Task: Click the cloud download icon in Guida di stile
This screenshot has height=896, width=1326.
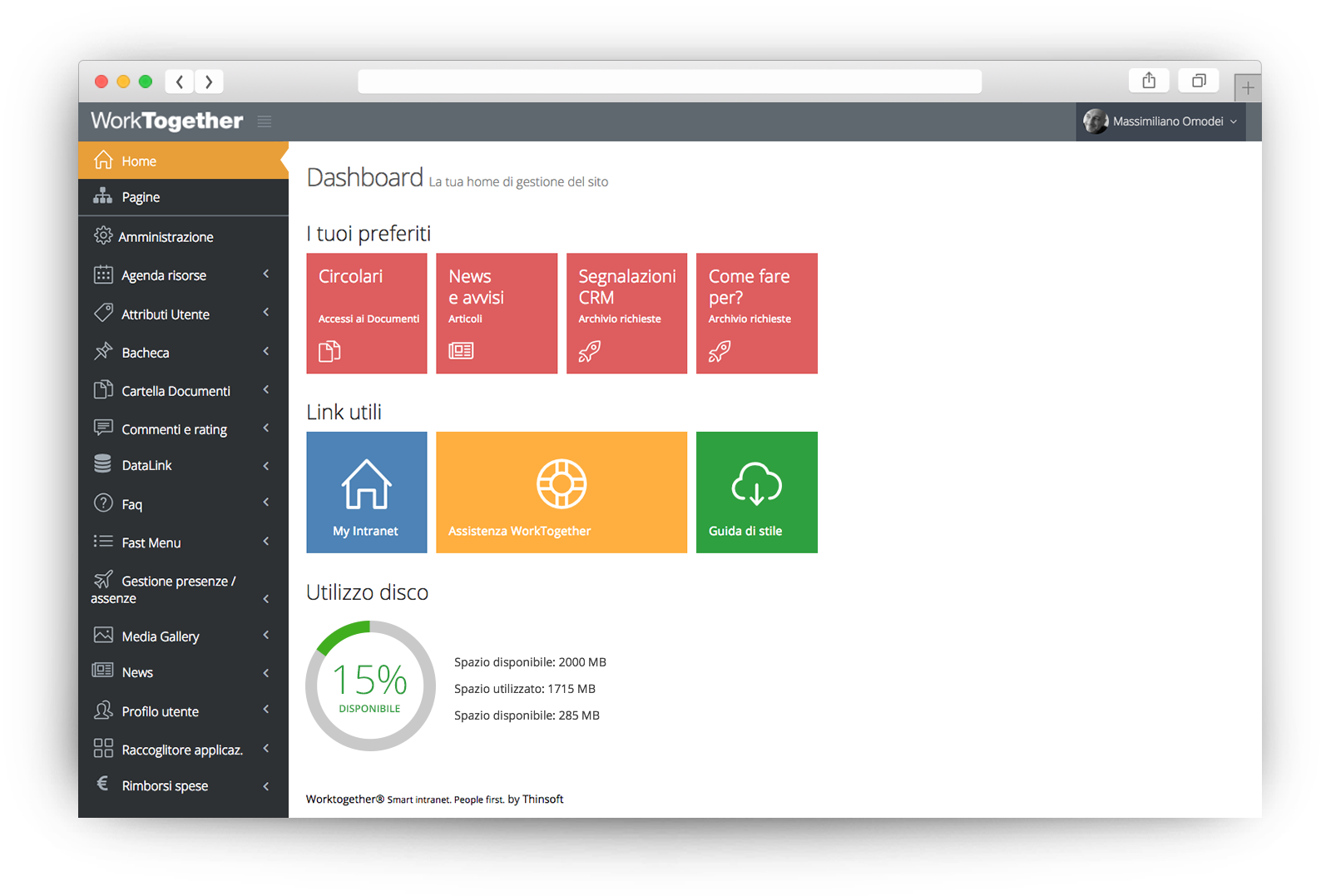Action: [756, 484]
